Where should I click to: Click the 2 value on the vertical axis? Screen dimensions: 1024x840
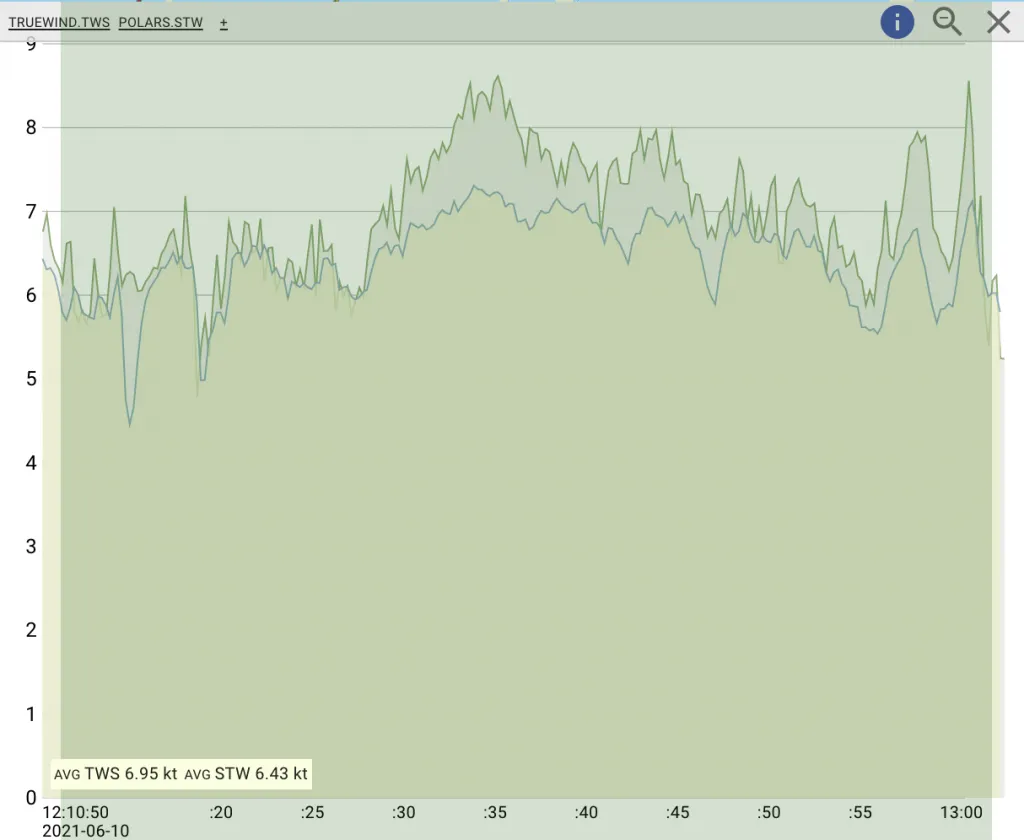pos(31,630)
